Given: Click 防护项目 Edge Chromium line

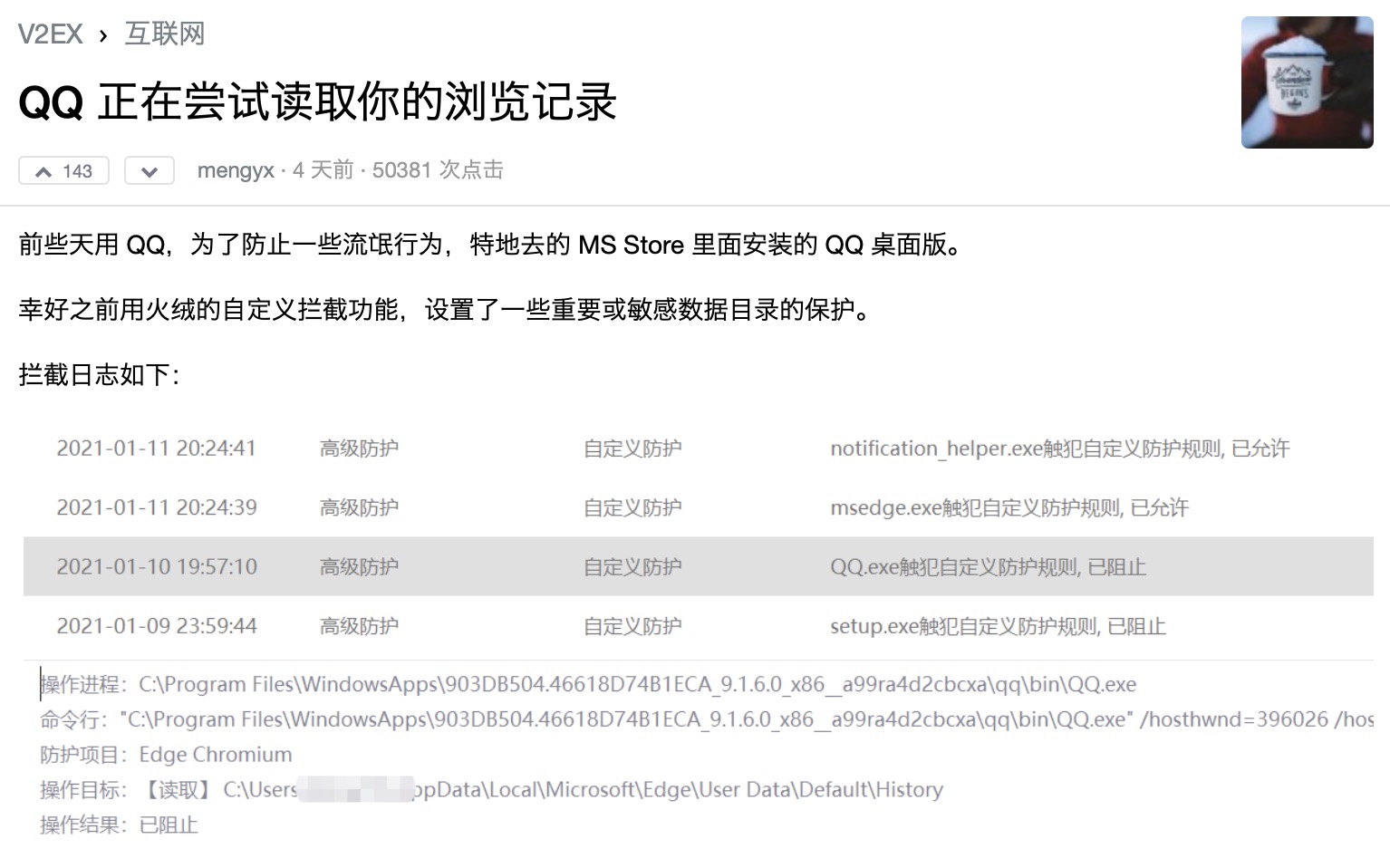Looking at the screenshot, I should coord(167,755).
